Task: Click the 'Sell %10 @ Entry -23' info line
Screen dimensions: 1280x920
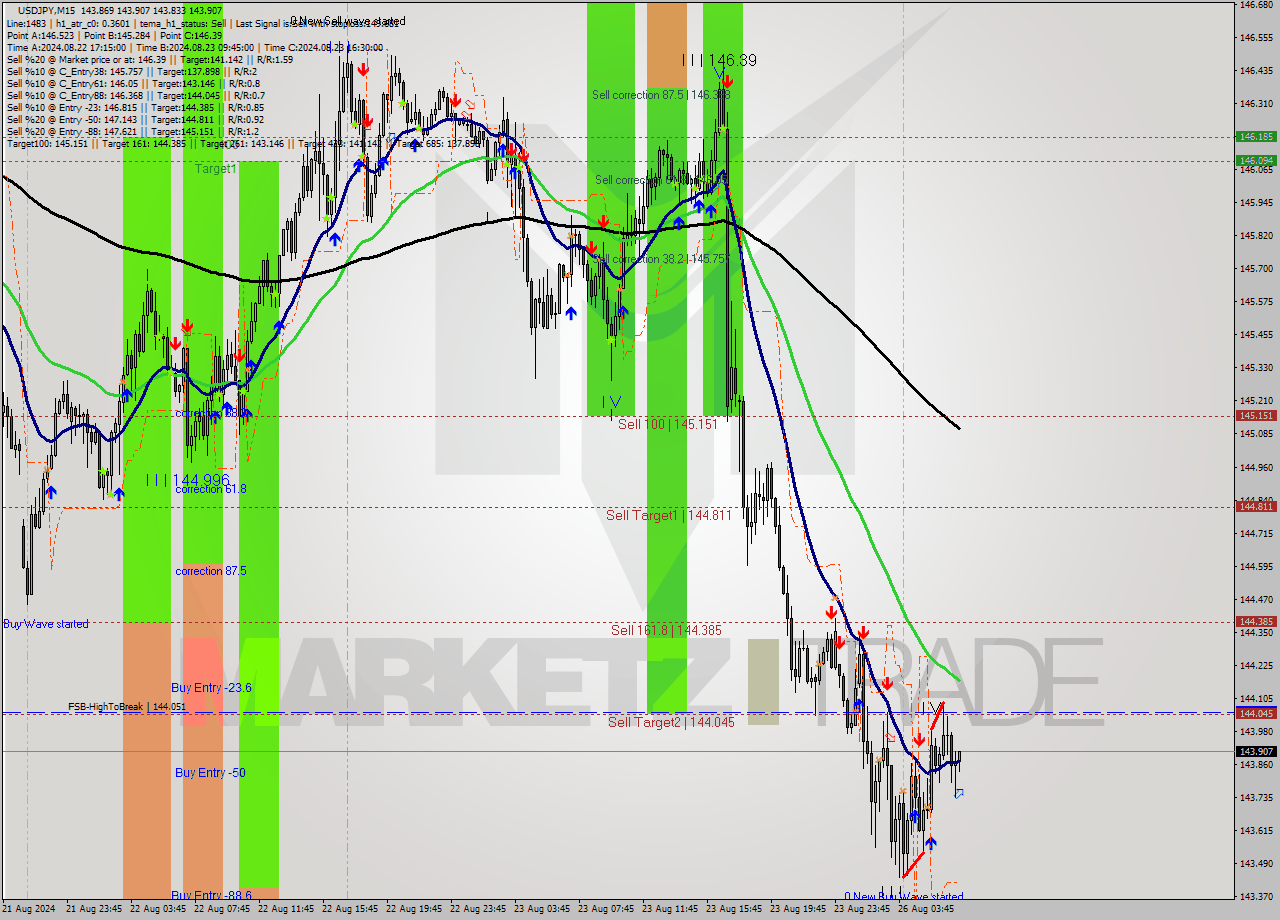Action: (135, 107)
